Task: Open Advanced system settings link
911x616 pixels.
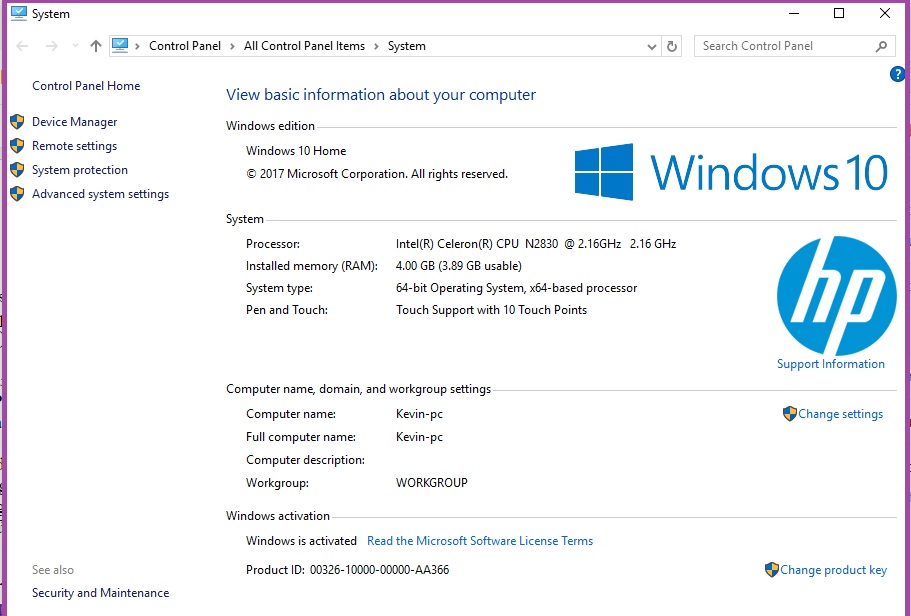Action: click(101, 194)
